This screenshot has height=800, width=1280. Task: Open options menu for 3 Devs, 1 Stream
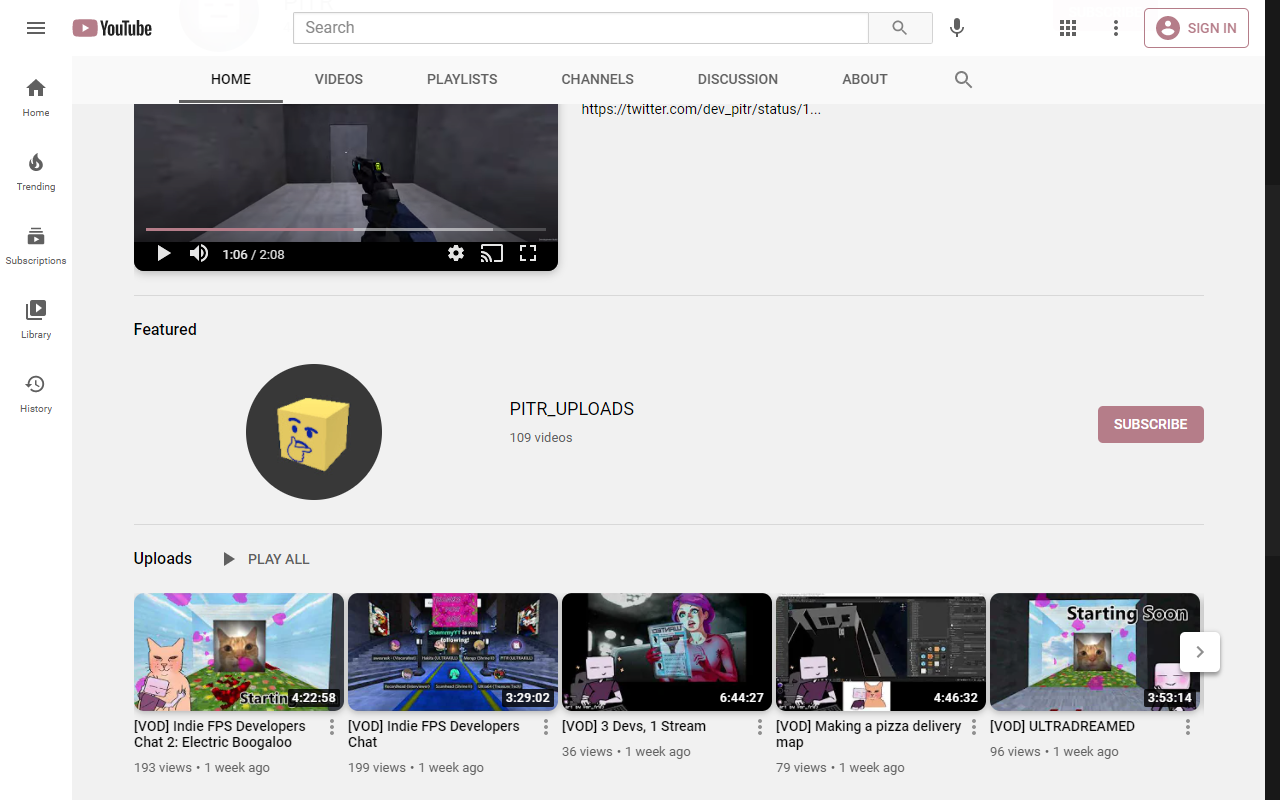[760, 727]
